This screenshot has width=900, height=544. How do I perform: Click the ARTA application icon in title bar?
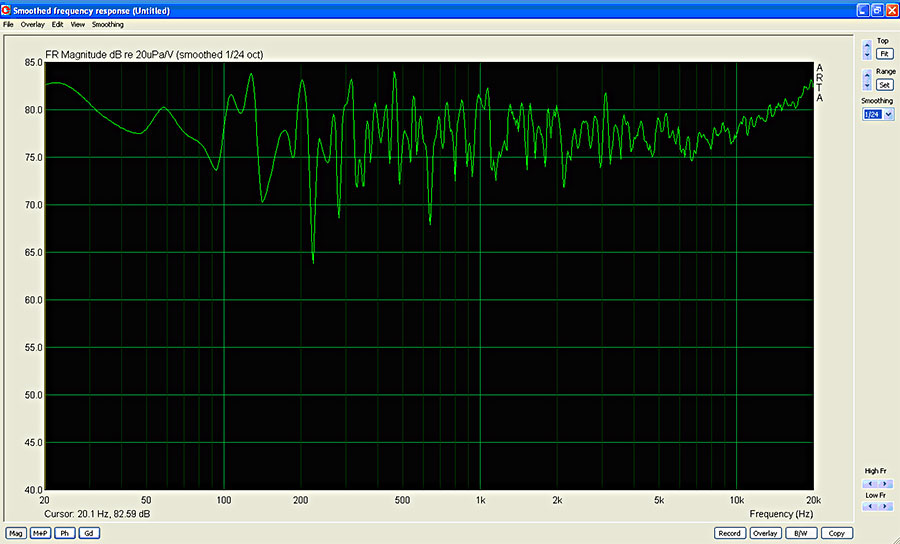tap(6, 10)
